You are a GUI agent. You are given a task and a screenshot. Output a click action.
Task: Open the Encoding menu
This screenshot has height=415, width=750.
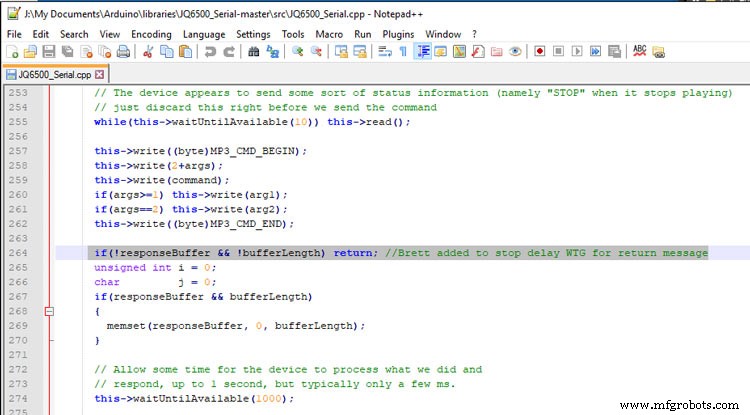(x=151, y=33)
